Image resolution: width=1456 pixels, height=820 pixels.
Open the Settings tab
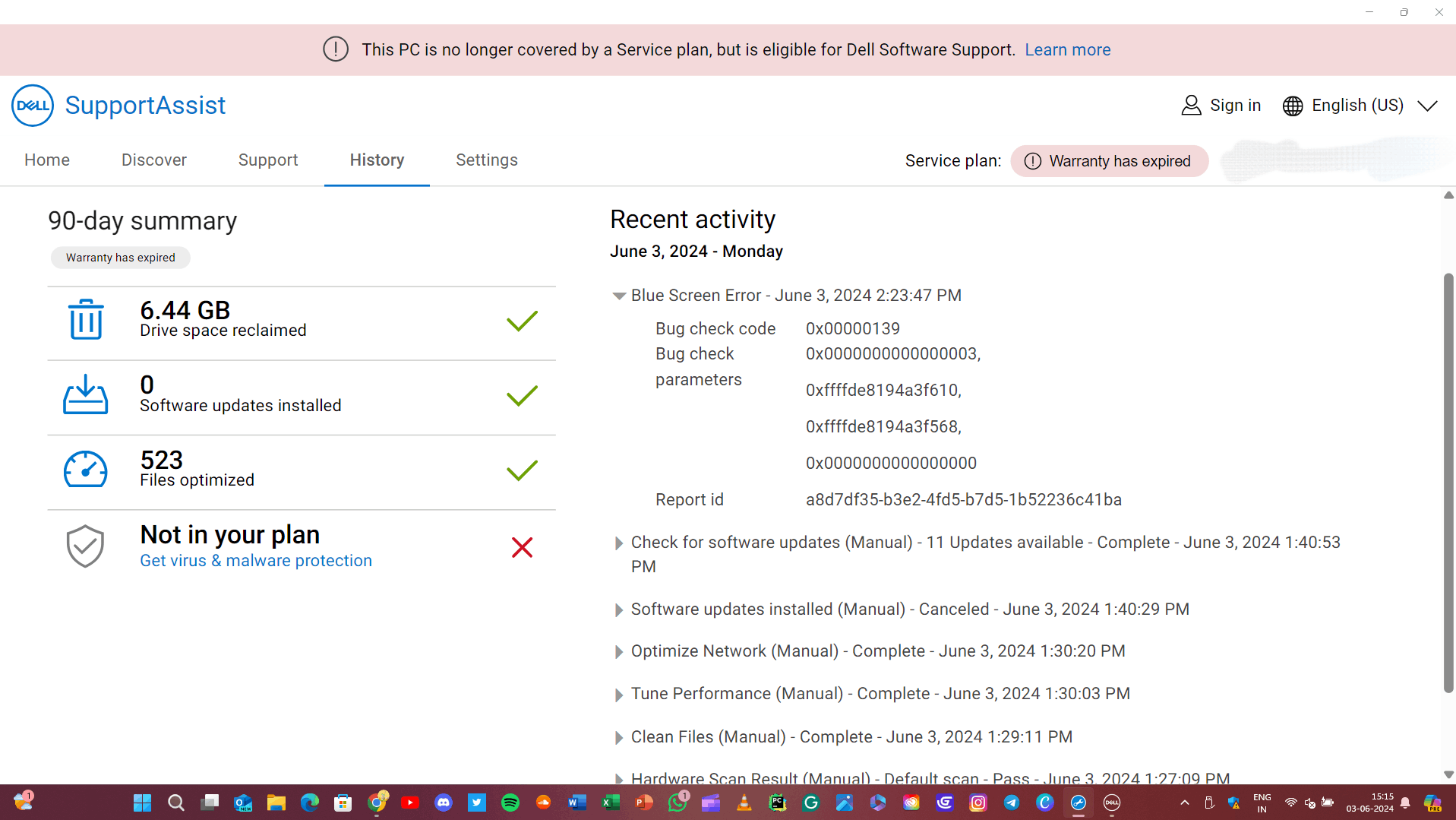(x=487, y=160)
